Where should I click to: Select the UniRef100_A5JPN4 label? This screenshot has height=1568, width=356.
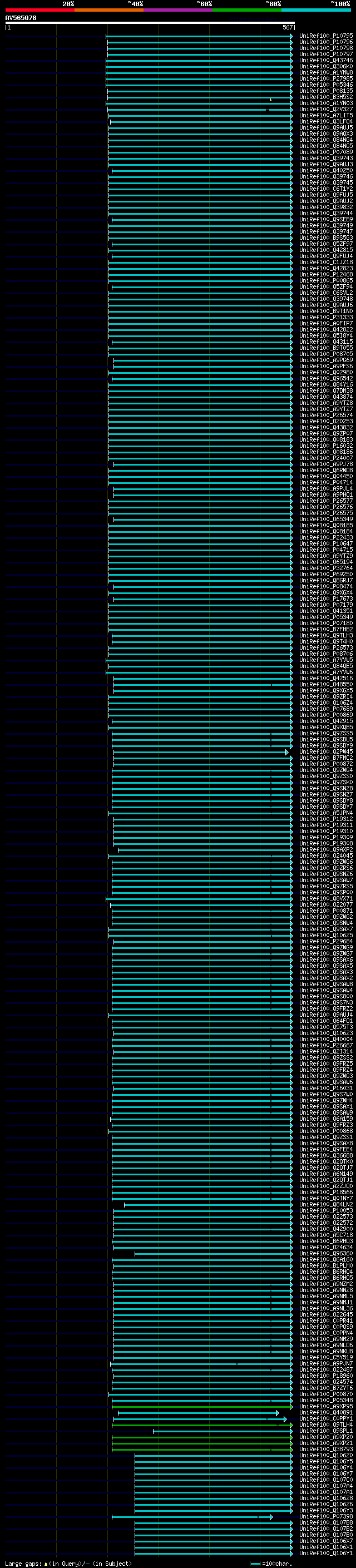[325, 813]
